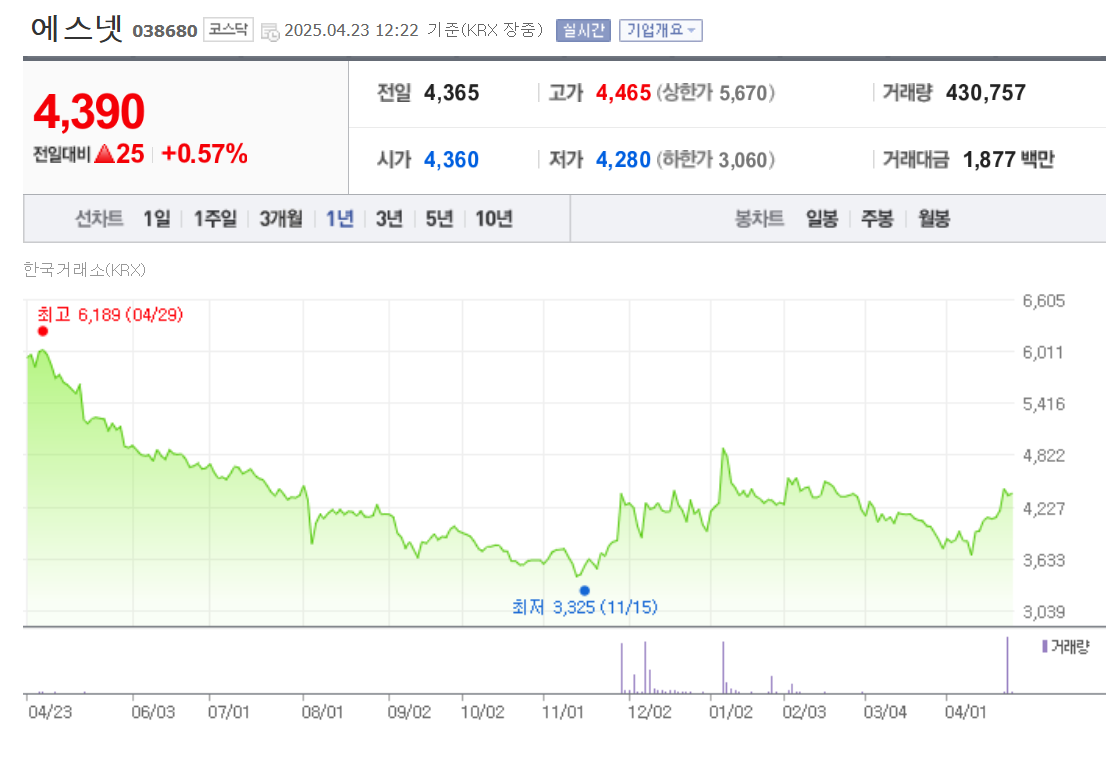This screenshot has width=1106, height=765.
Task: Click the 에스넷 stock name heading
Action: click(77, 29)
